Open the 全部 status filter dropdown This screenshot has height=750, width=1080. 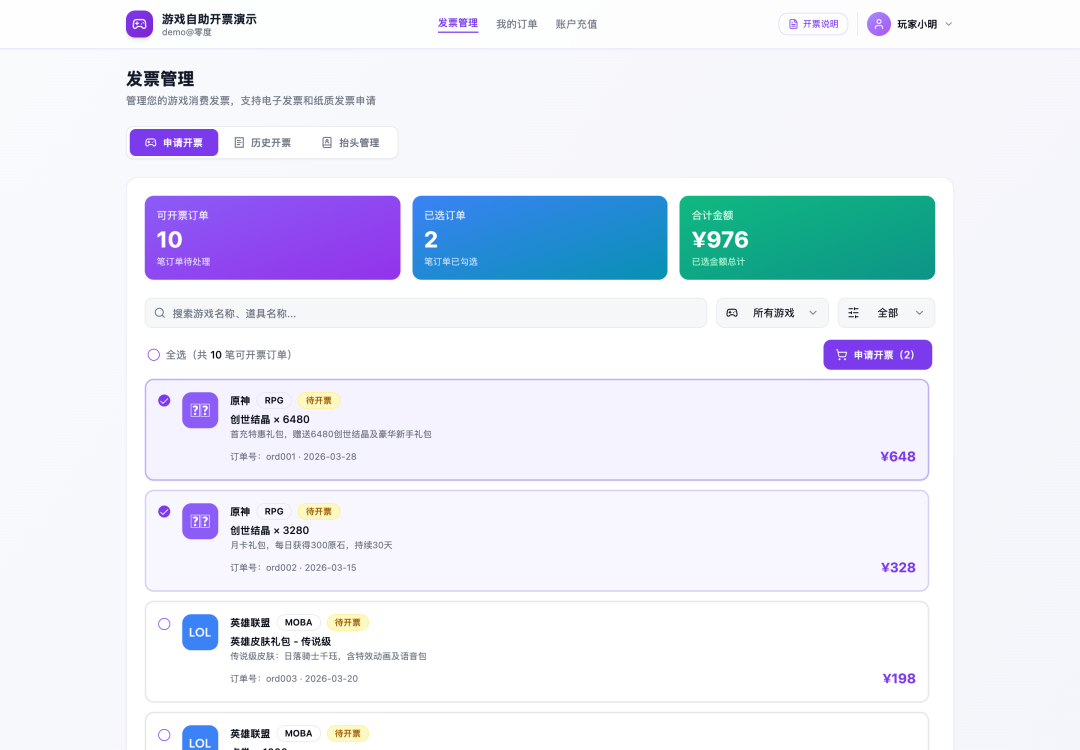tap(886, 313)
